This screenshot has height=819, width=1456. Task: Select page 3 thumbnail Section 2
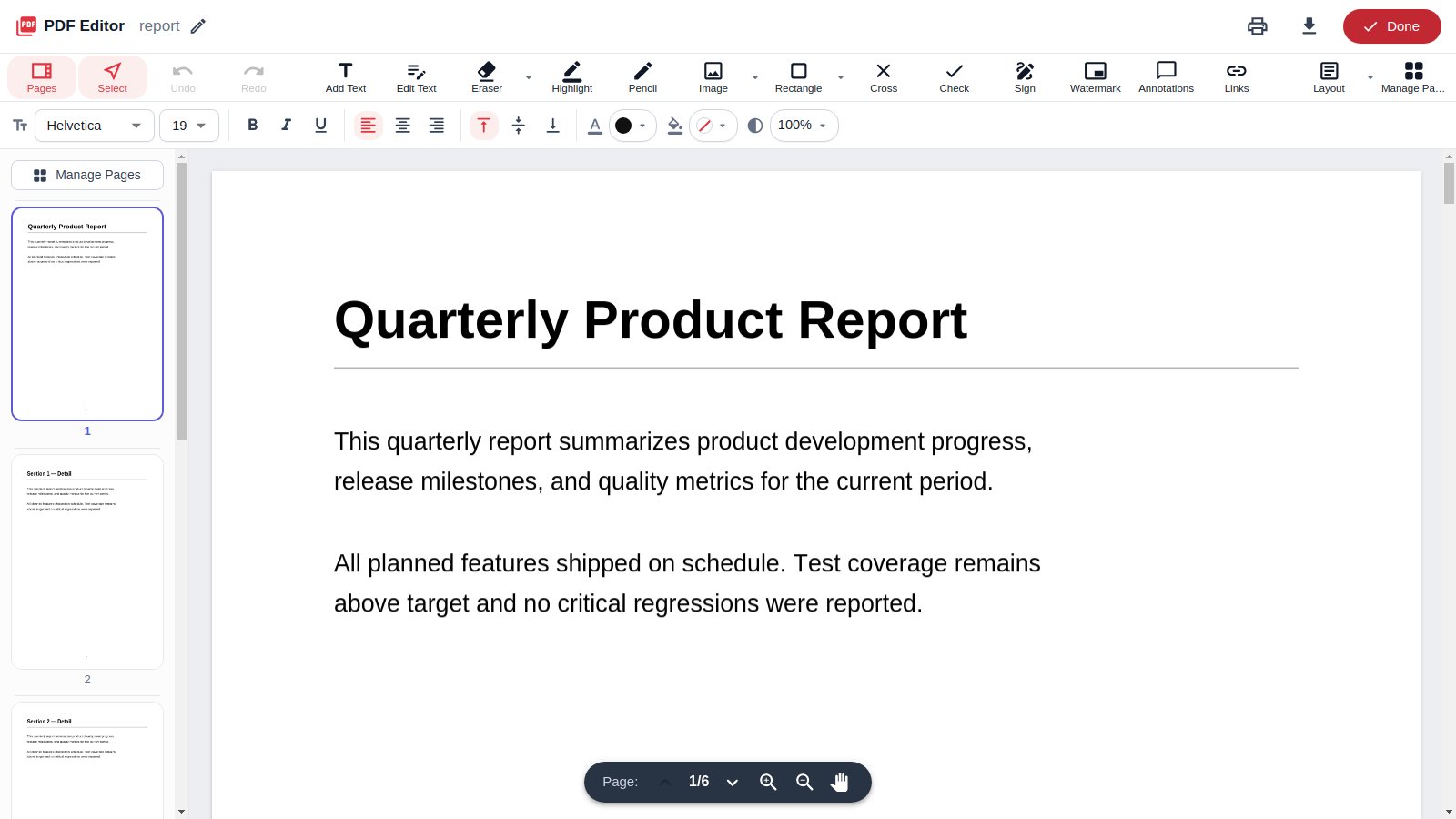[x=87, y=761]
